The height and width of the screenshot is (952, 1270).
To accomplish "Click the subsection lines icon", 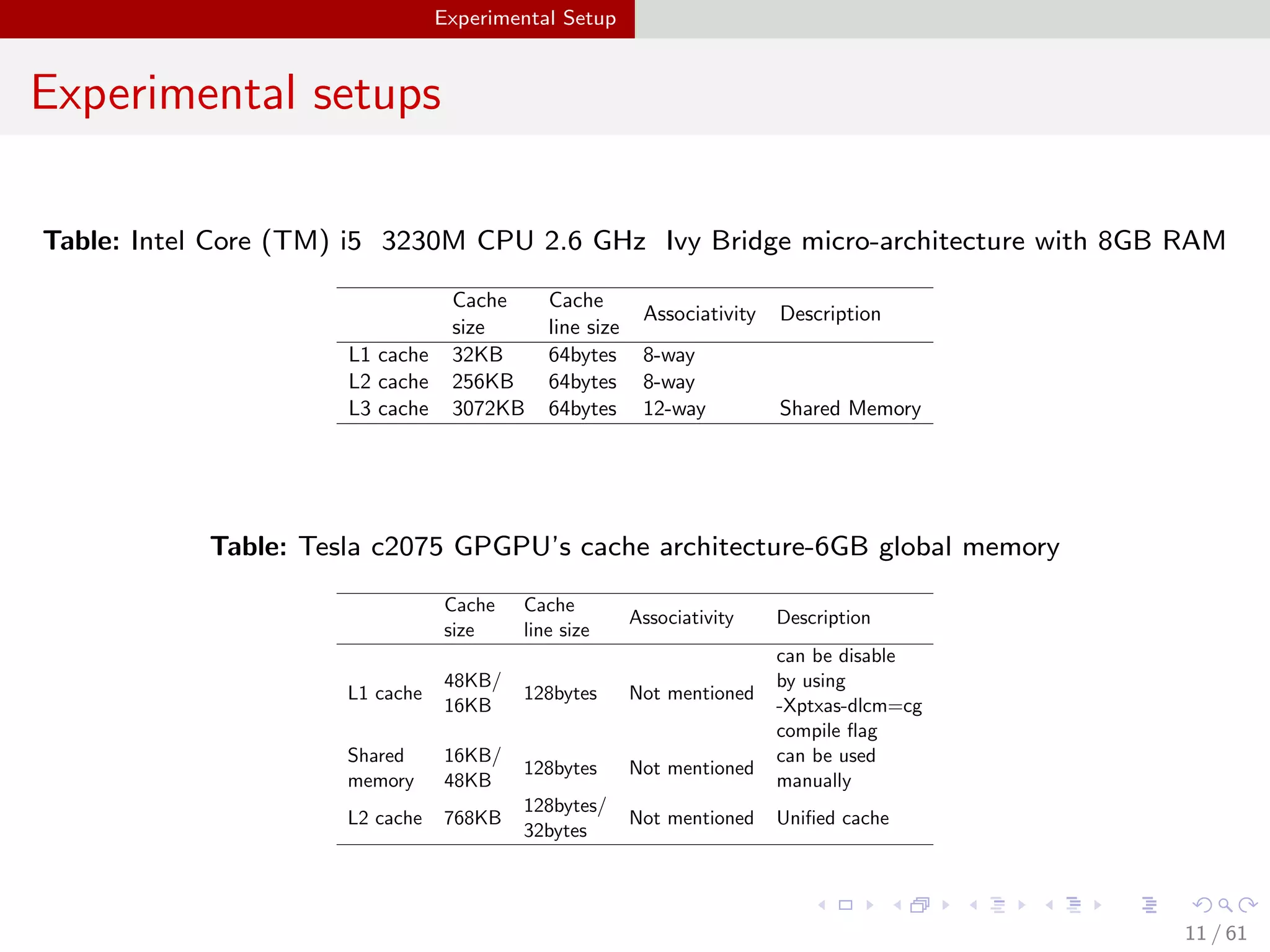I will point(998,905).
